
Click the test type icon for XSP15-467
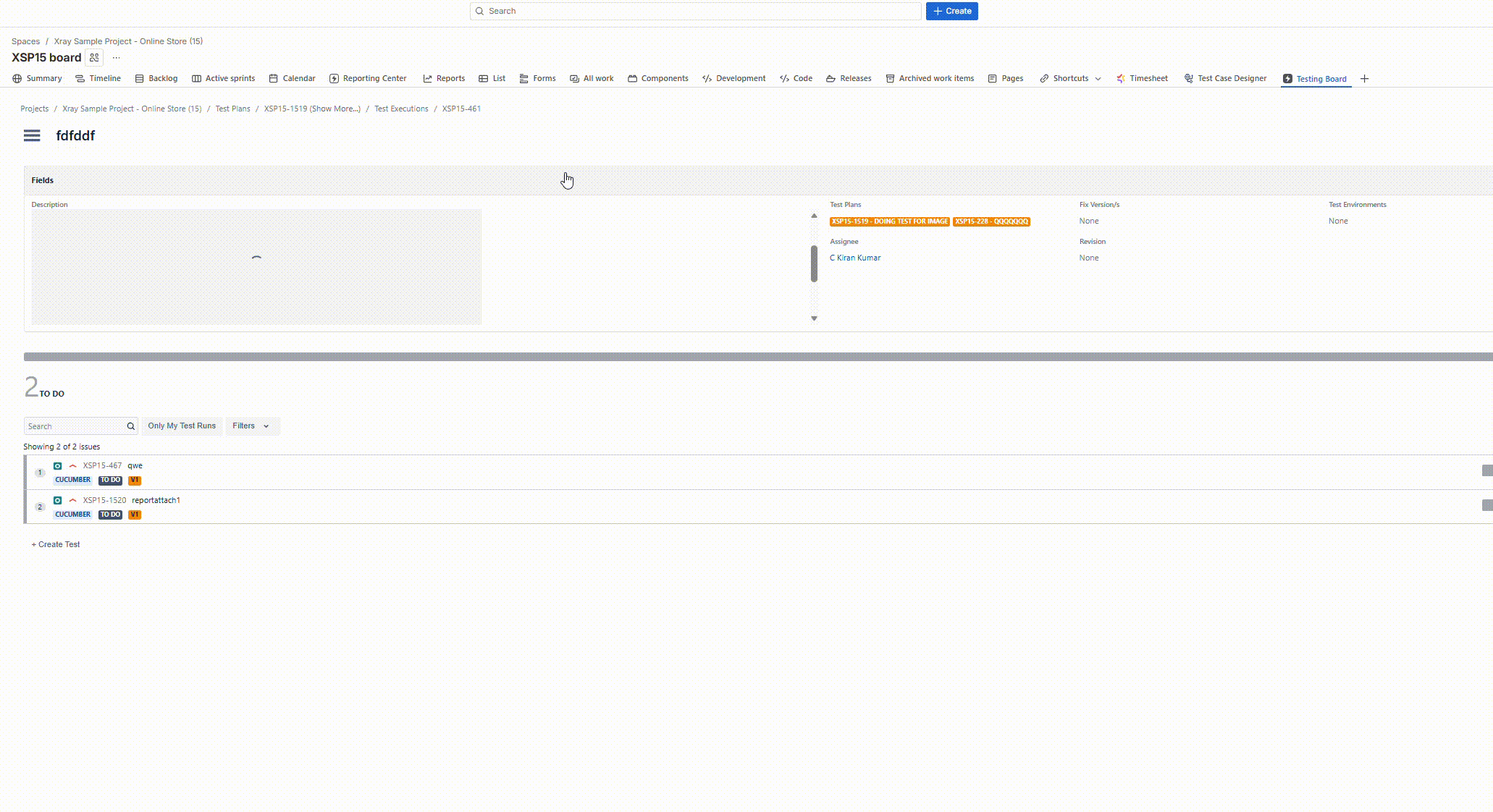[58, 466]
